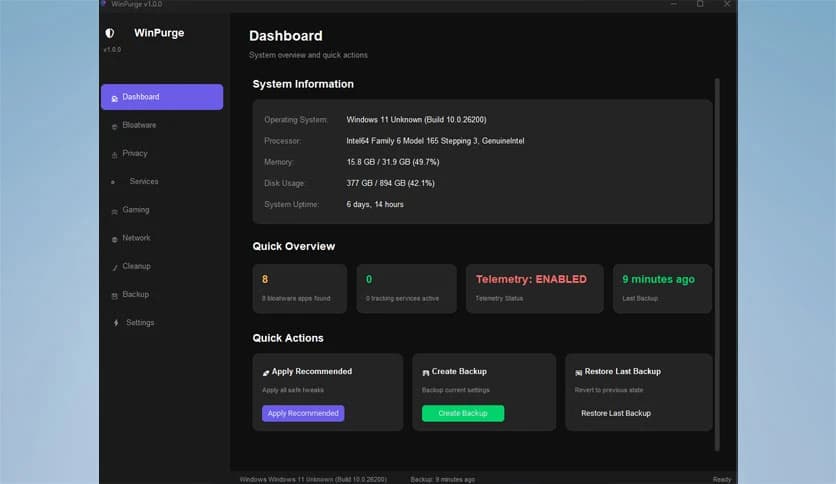Select the 8 bloatware apps found card
This screenshot has height=484, width=836.
[300, 288]
